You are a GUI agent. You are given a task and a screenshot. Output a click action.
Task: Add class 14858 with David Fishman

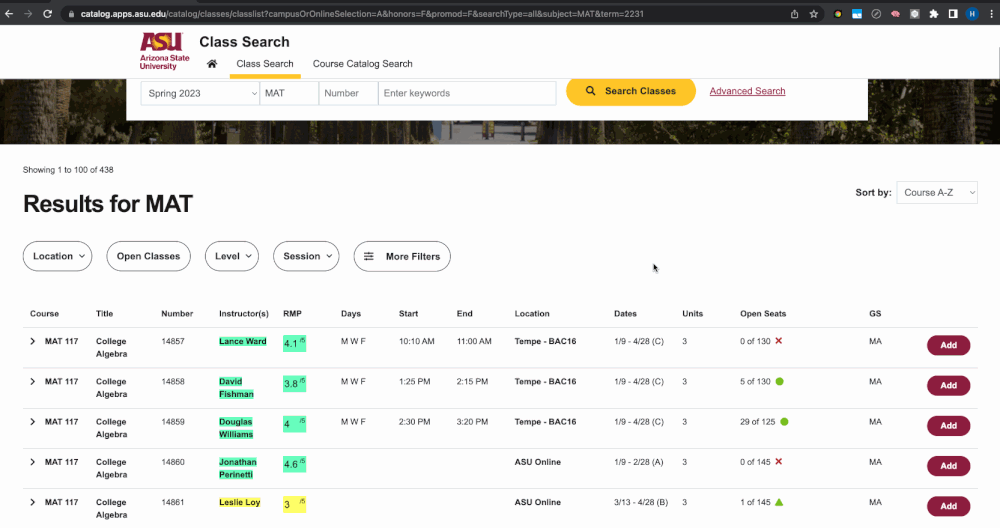click(x=948, y=385)
